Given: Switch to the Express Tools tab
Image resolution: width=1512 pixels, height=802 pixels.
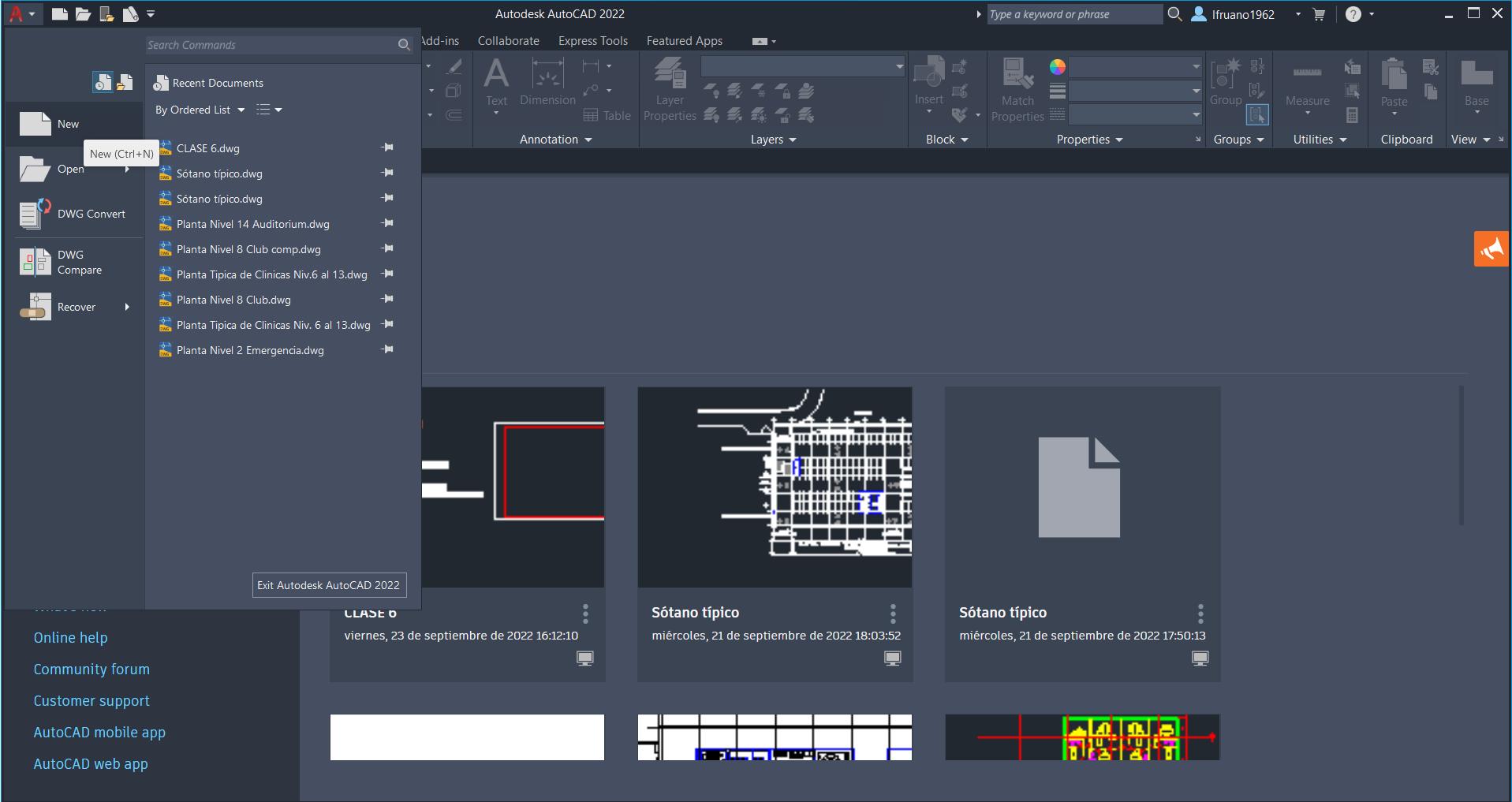Looking at the screenshot, I should click(592, 41).
